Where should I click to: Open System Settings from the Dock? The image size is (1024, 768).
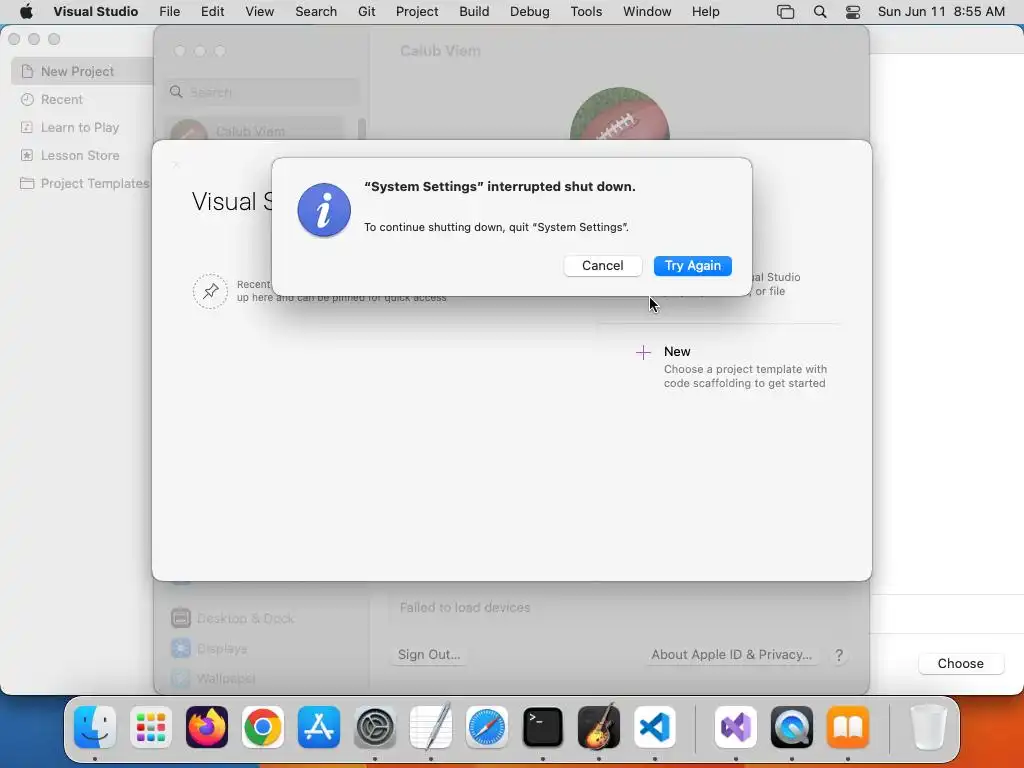(375, 727)
